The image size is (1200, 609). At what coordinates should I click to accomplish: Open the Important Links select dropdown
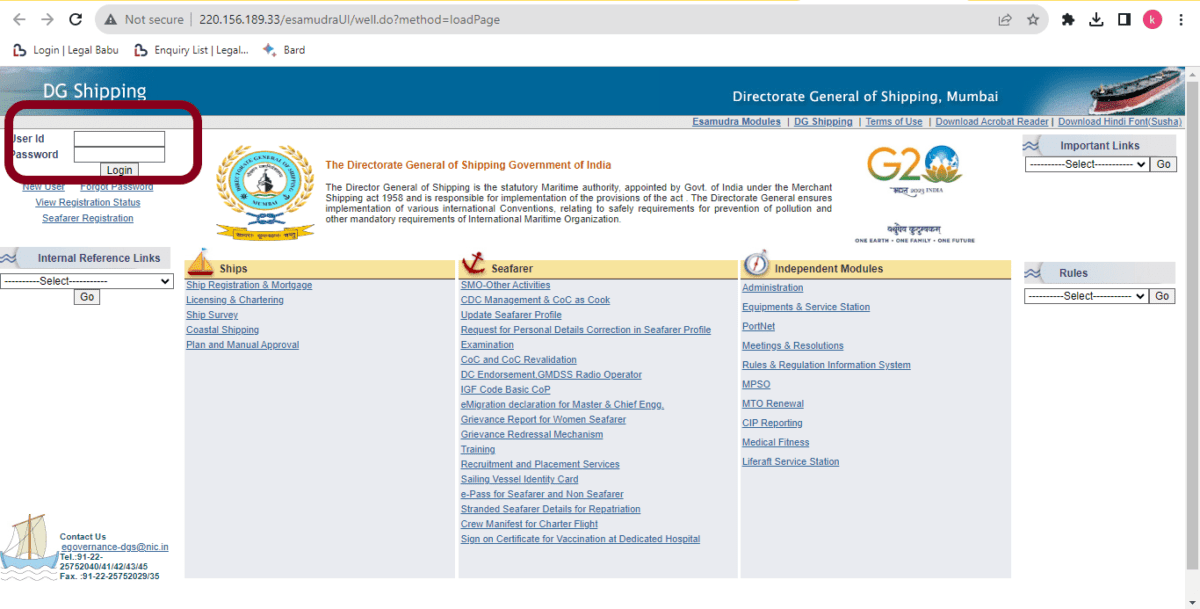coord(1086,164)
